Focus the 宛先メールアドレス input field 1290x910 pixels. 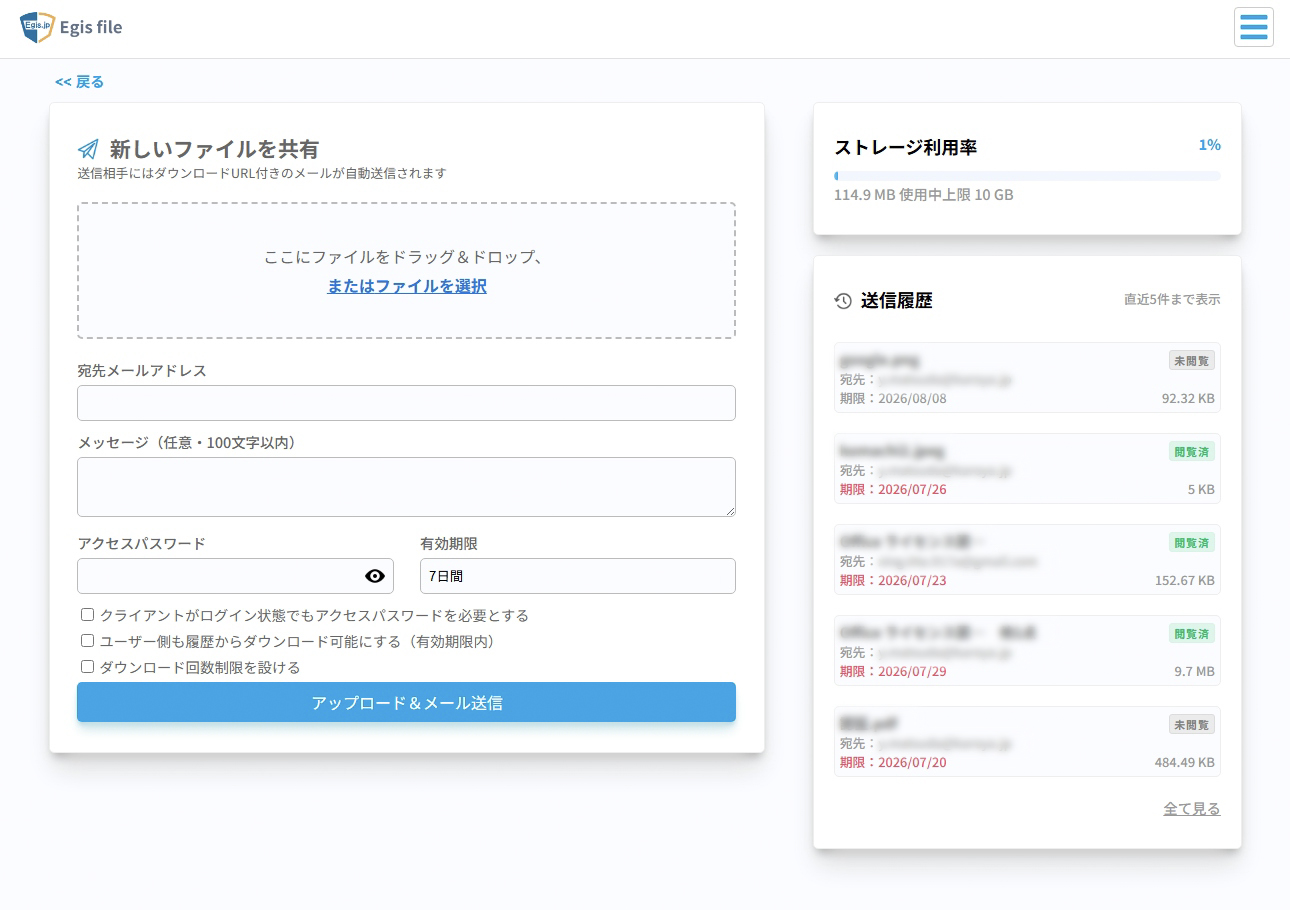[x=406, y=403]
